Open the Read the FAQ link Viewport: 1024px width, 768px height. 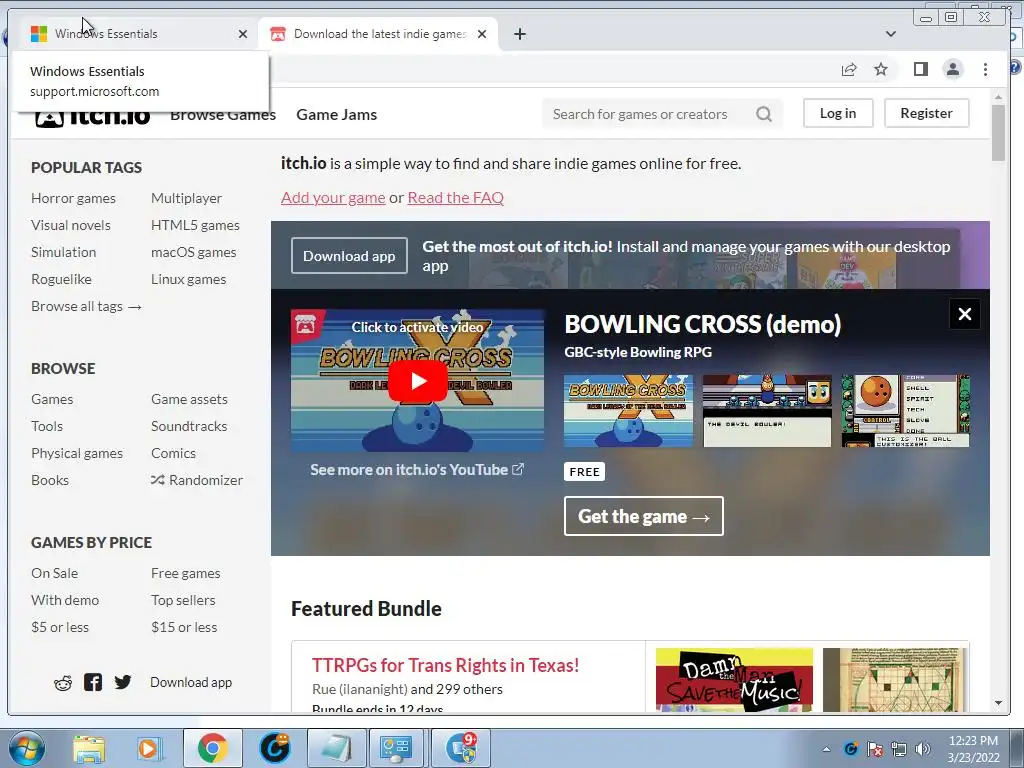(x=455, y=197)
